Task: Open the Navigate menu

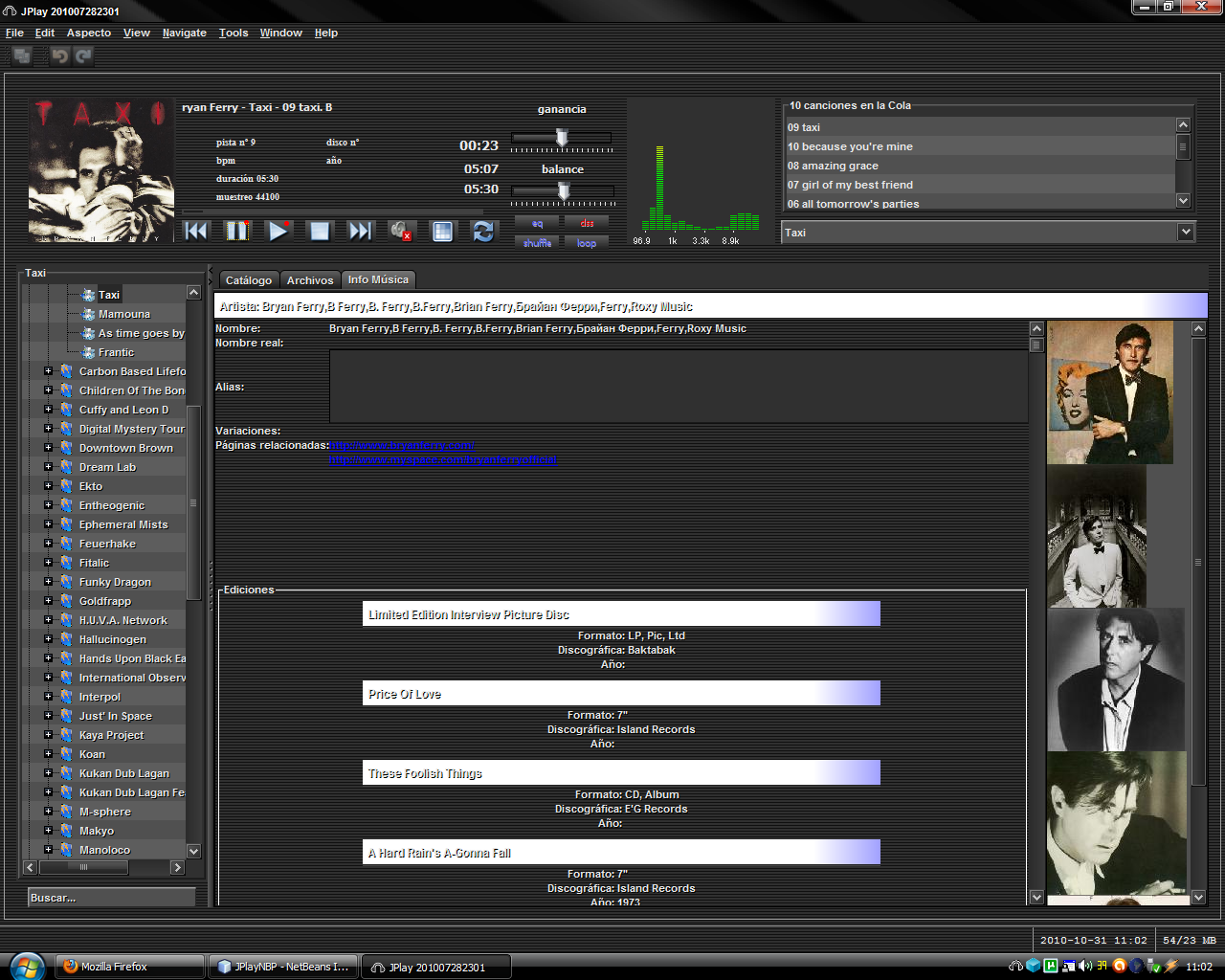Action: point(185,33)
